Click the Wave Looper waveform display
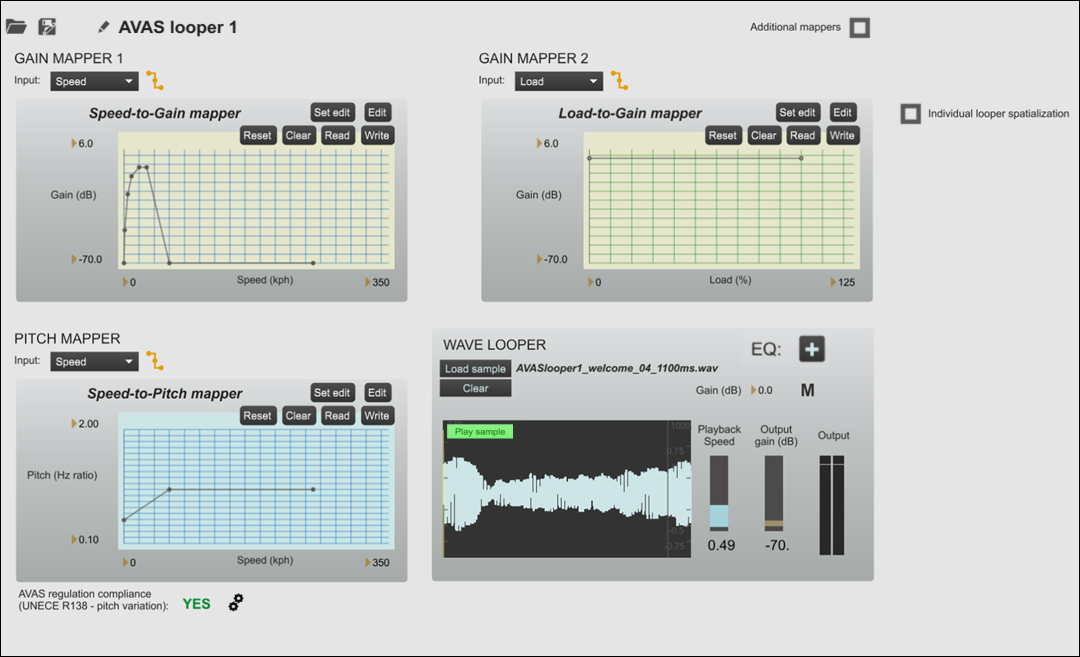 567,489
